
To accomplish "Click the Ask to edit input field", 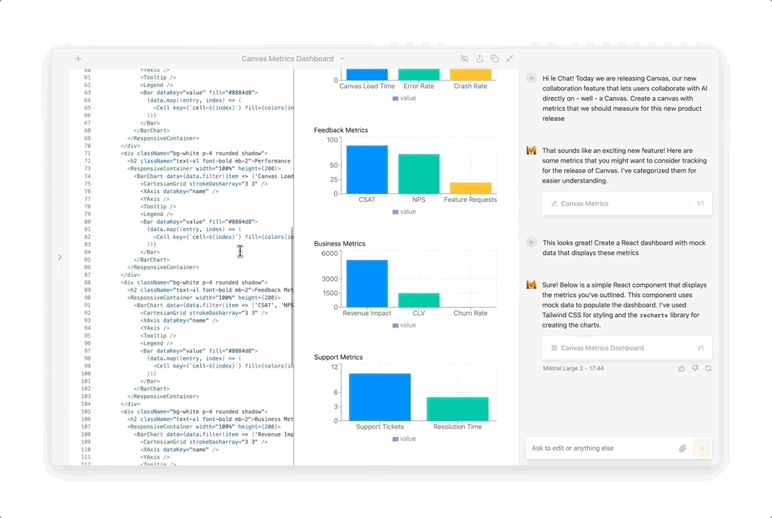I will point(600,448).
